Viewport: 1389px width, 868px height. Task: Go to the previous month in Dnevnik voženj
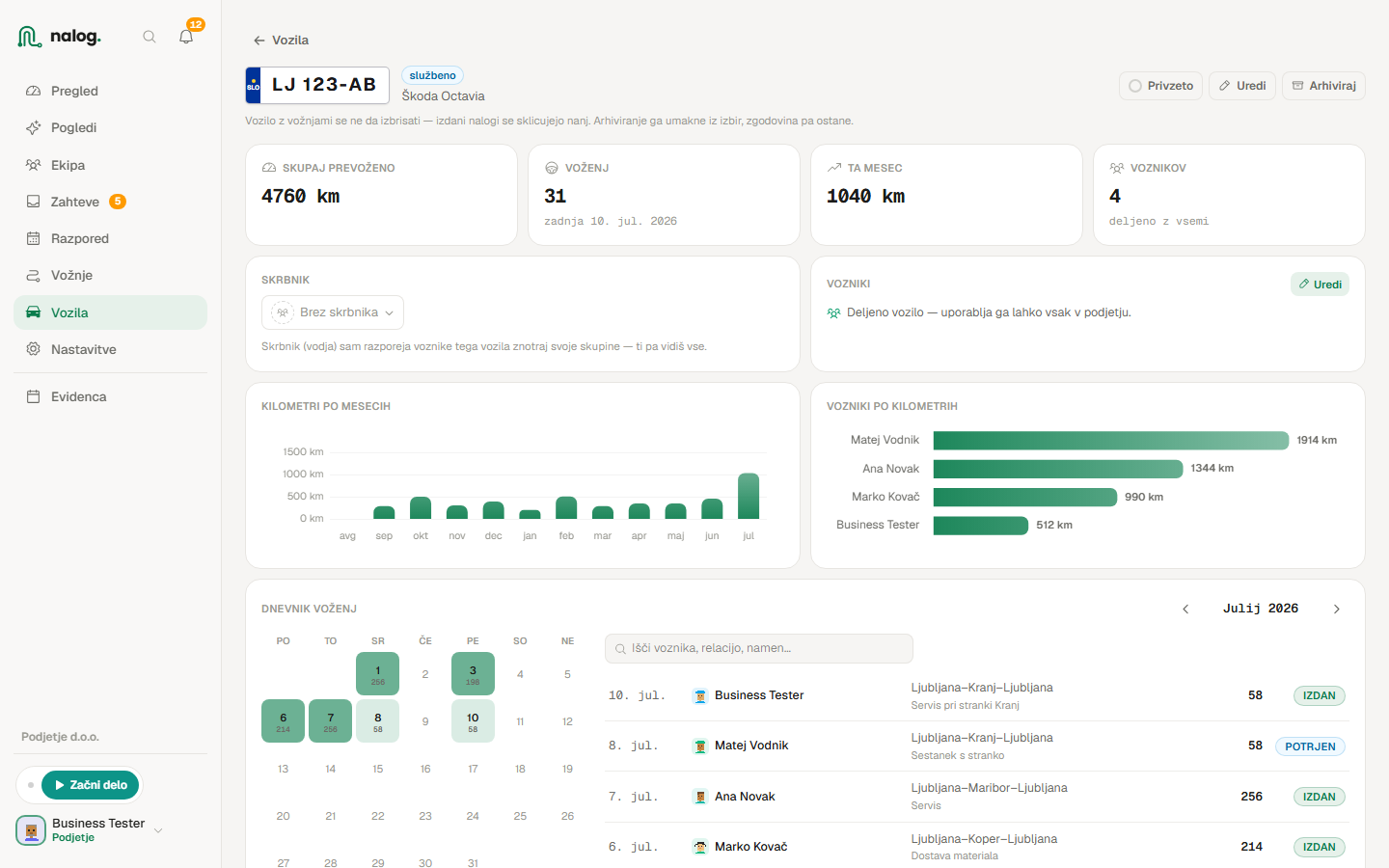point(1185,609)
